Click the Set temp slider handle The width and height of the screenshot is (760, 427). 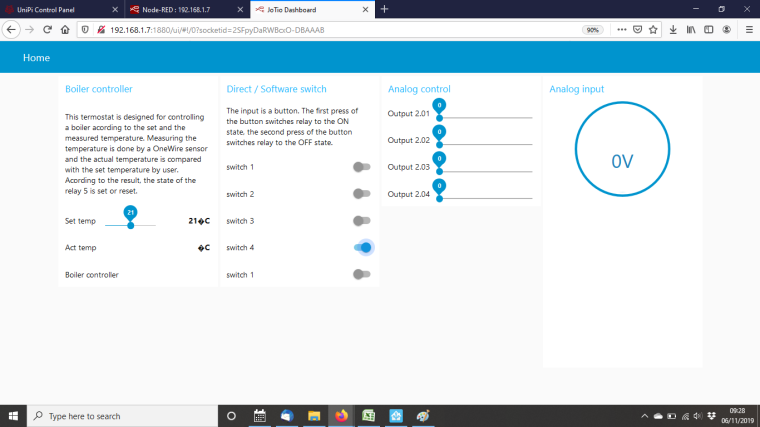pos(130,225)
